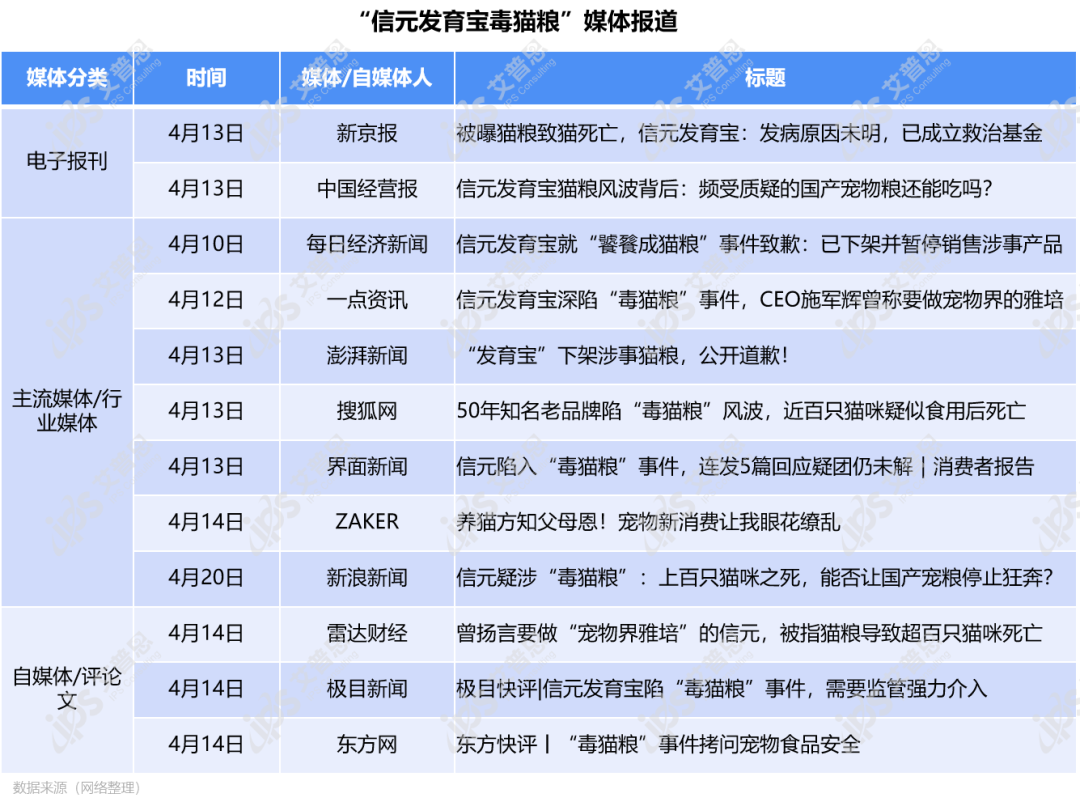Click the 中国经营报 media cell
Viewport: 1080px width, 802px height.
(x=366, y=189)
